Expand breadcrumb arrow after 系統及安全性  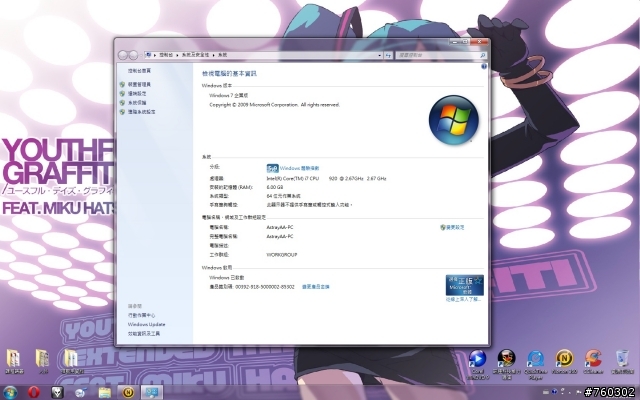point(213,55)
